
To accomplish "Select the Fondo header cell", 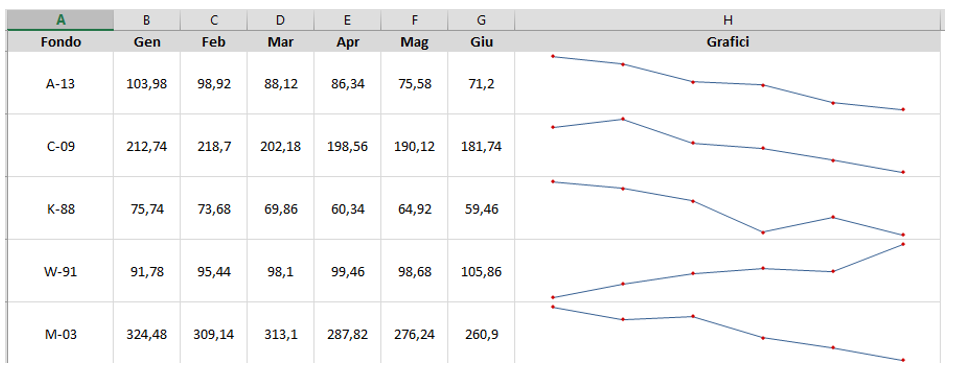I will [x=60, y=42].
